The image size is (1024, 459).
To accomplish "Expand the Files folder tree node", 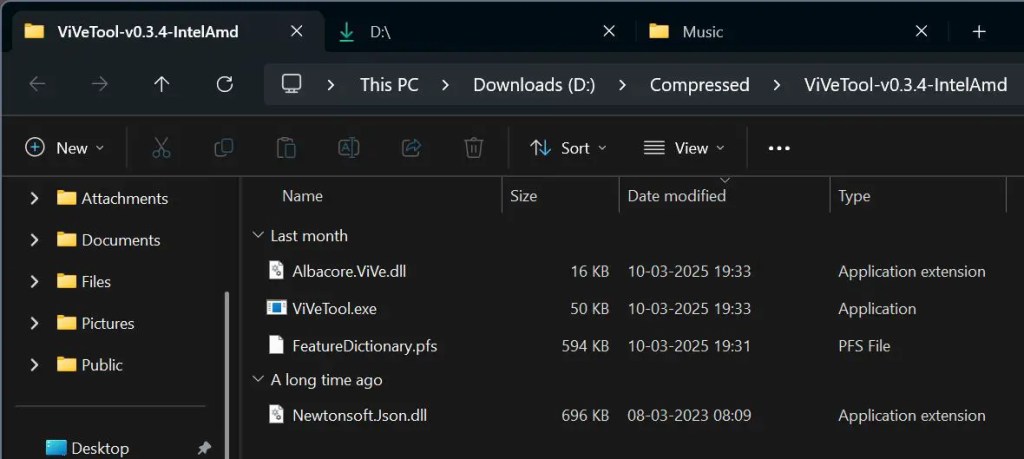I will pos(34,282).
